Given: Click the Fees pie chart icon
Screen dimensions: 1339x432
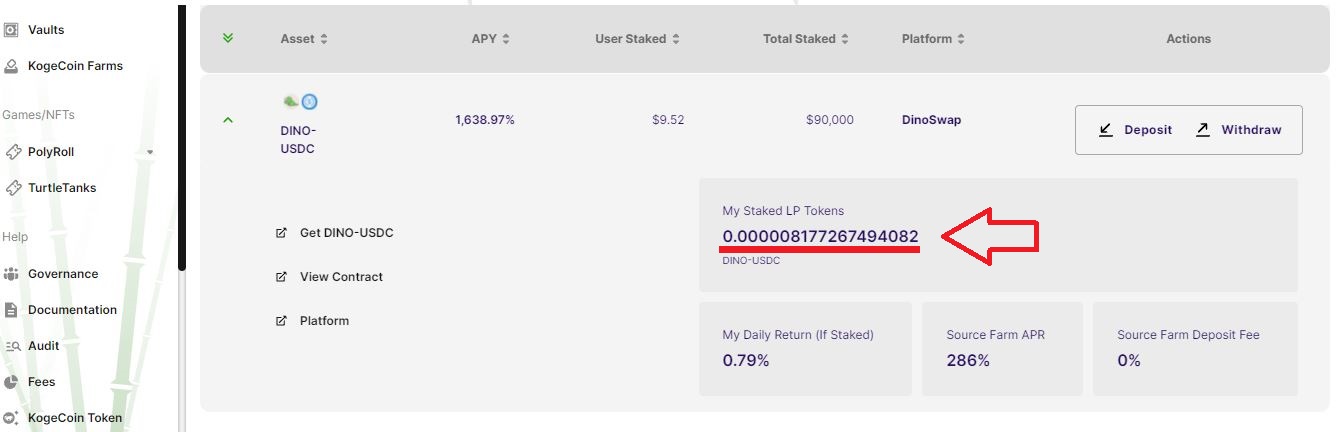Looking at the screenshot, I should 11,382.
